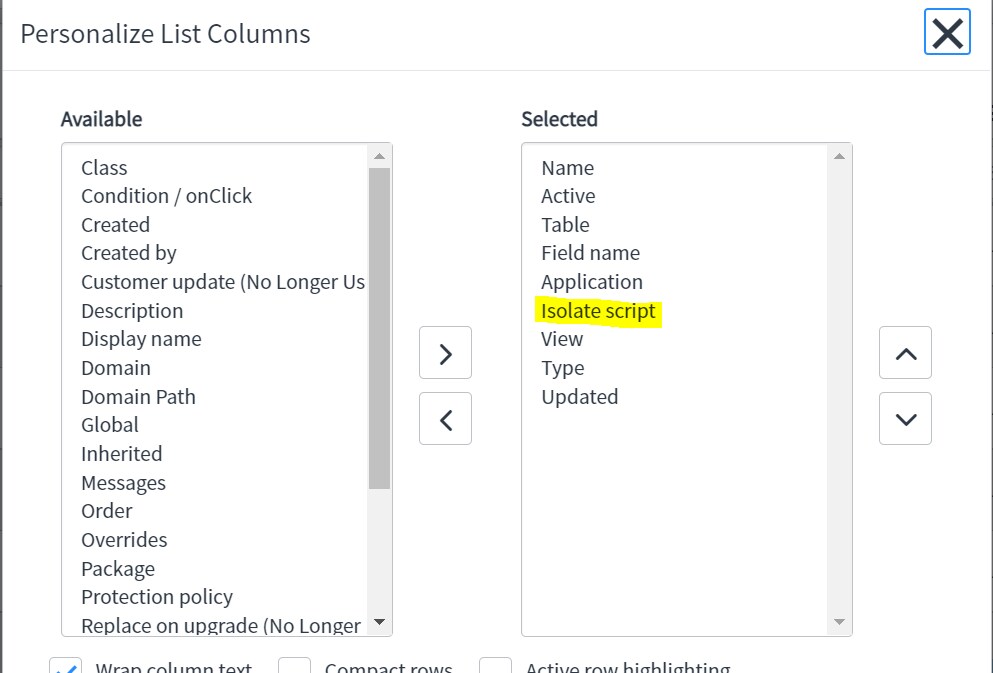Select Display name from Available list
Viewport: 993px width, 673px height.
(141, 339)
